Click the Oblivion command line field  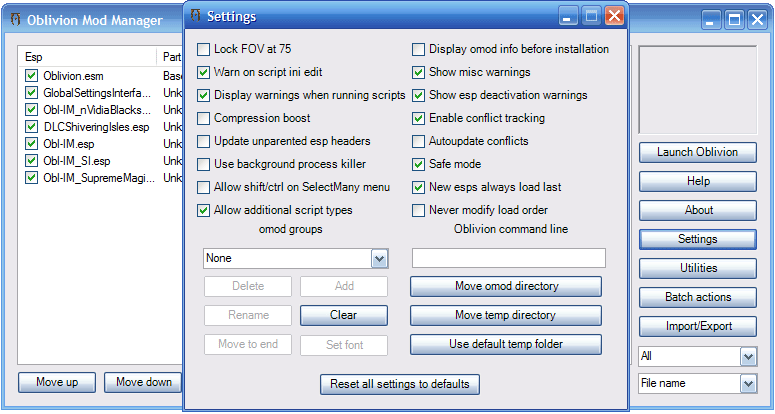(x=509, y=258)
